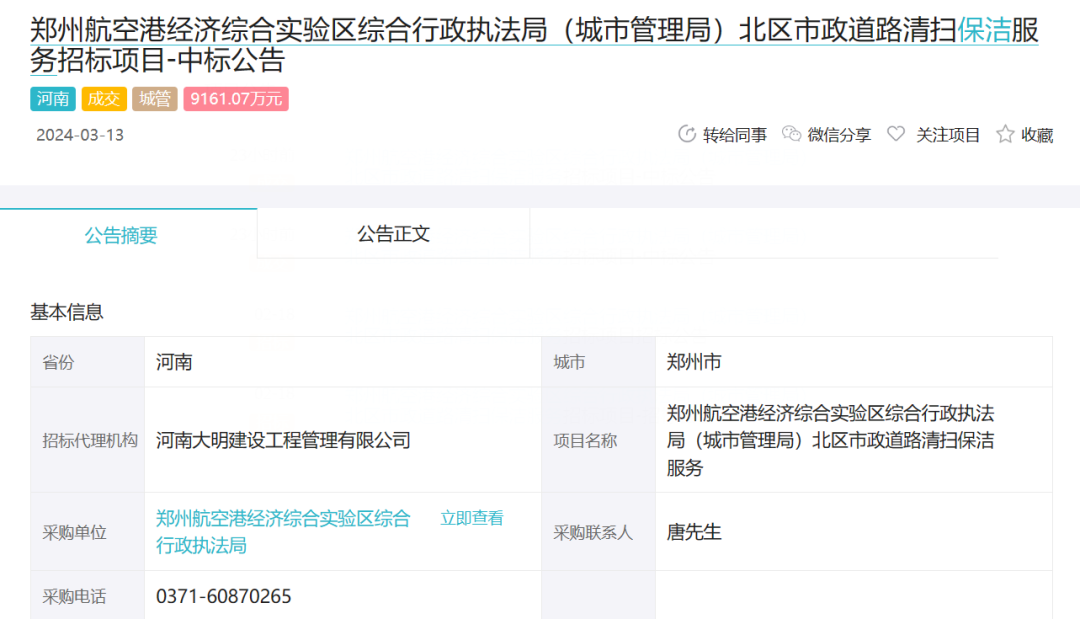Click the forward-to-colleague arrow icon
Viewport: 1080px width, 619px height.
(x=687, y=134)
